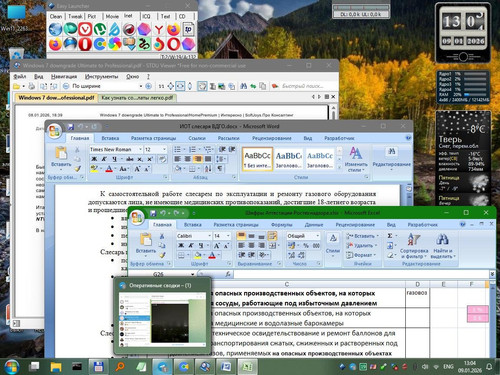Open the Формулы tab in Excel
500x375 pixels.
(281, 225)
